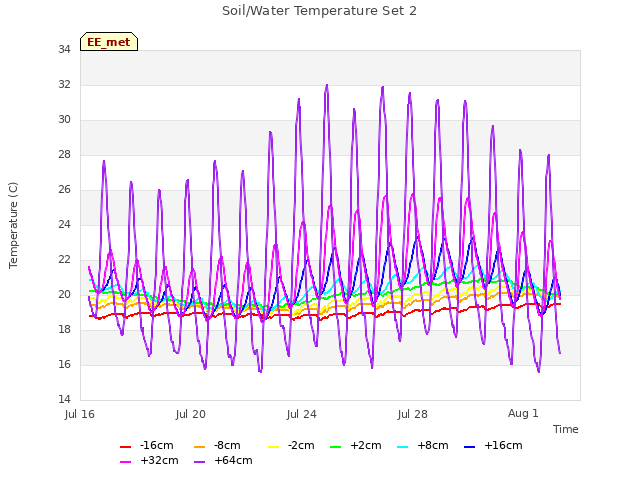Click the 28 y-axis tick label
Image resolution: width=640 pixels, height=480 pixels.
64,155
